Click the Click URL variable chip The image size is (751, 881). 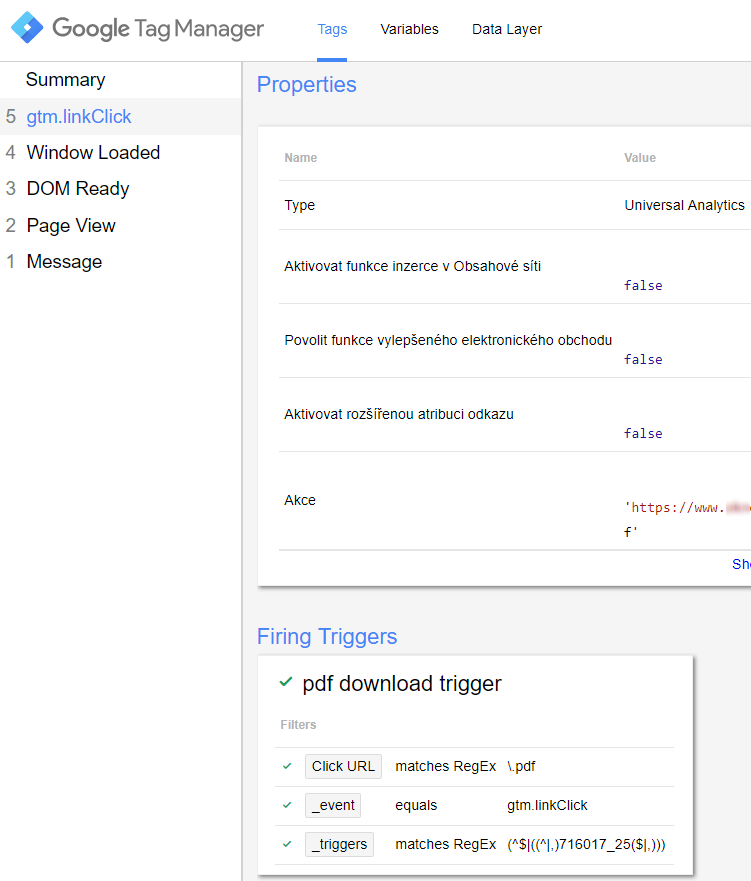[343, 766]
